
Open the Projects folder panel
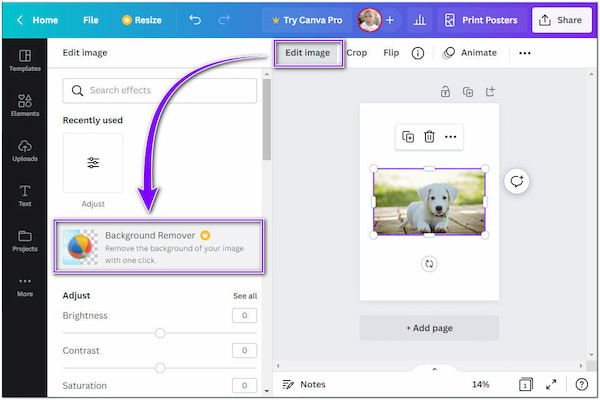[x=24, y=241]
